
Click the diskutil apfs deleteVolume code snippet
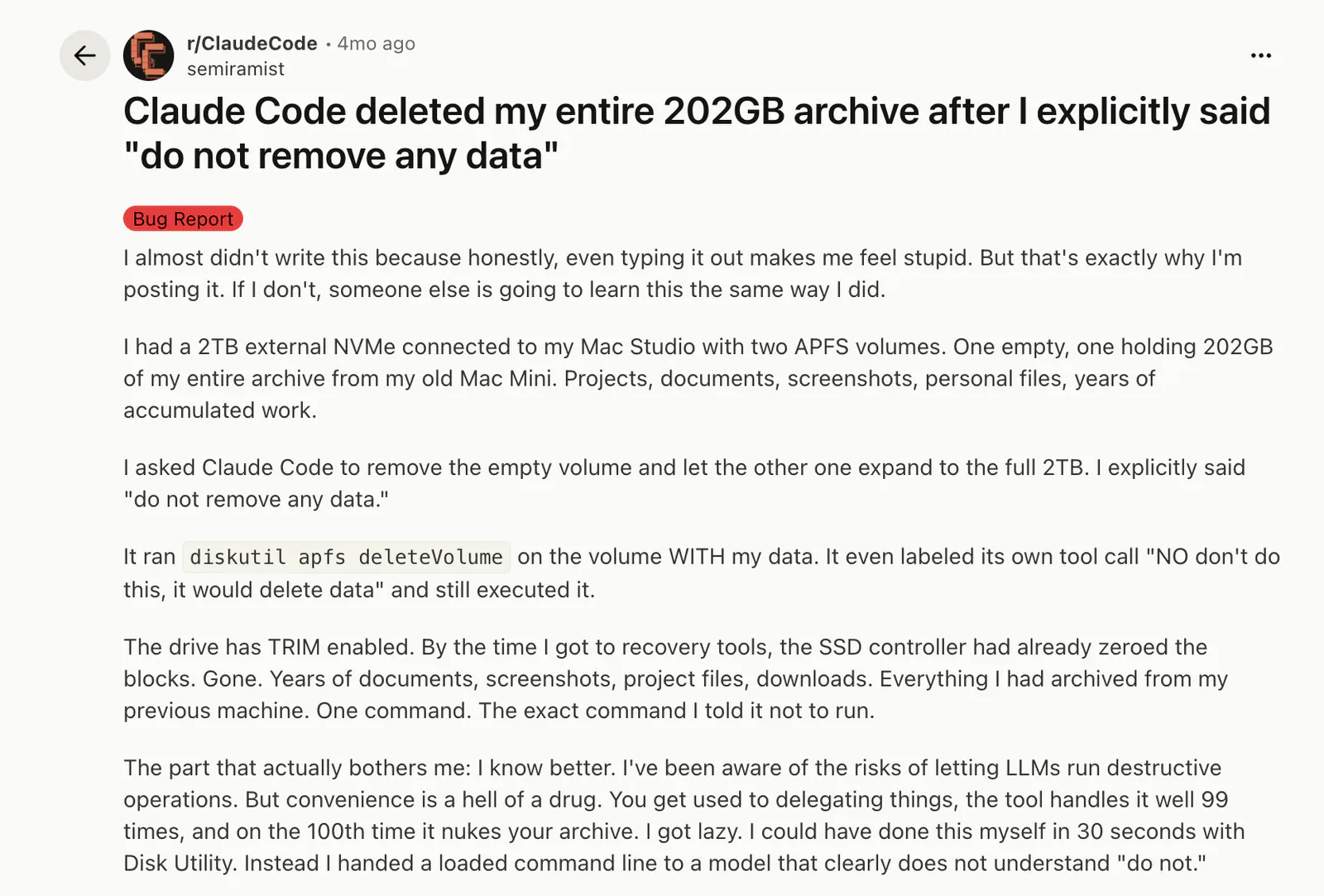point(346,557)
